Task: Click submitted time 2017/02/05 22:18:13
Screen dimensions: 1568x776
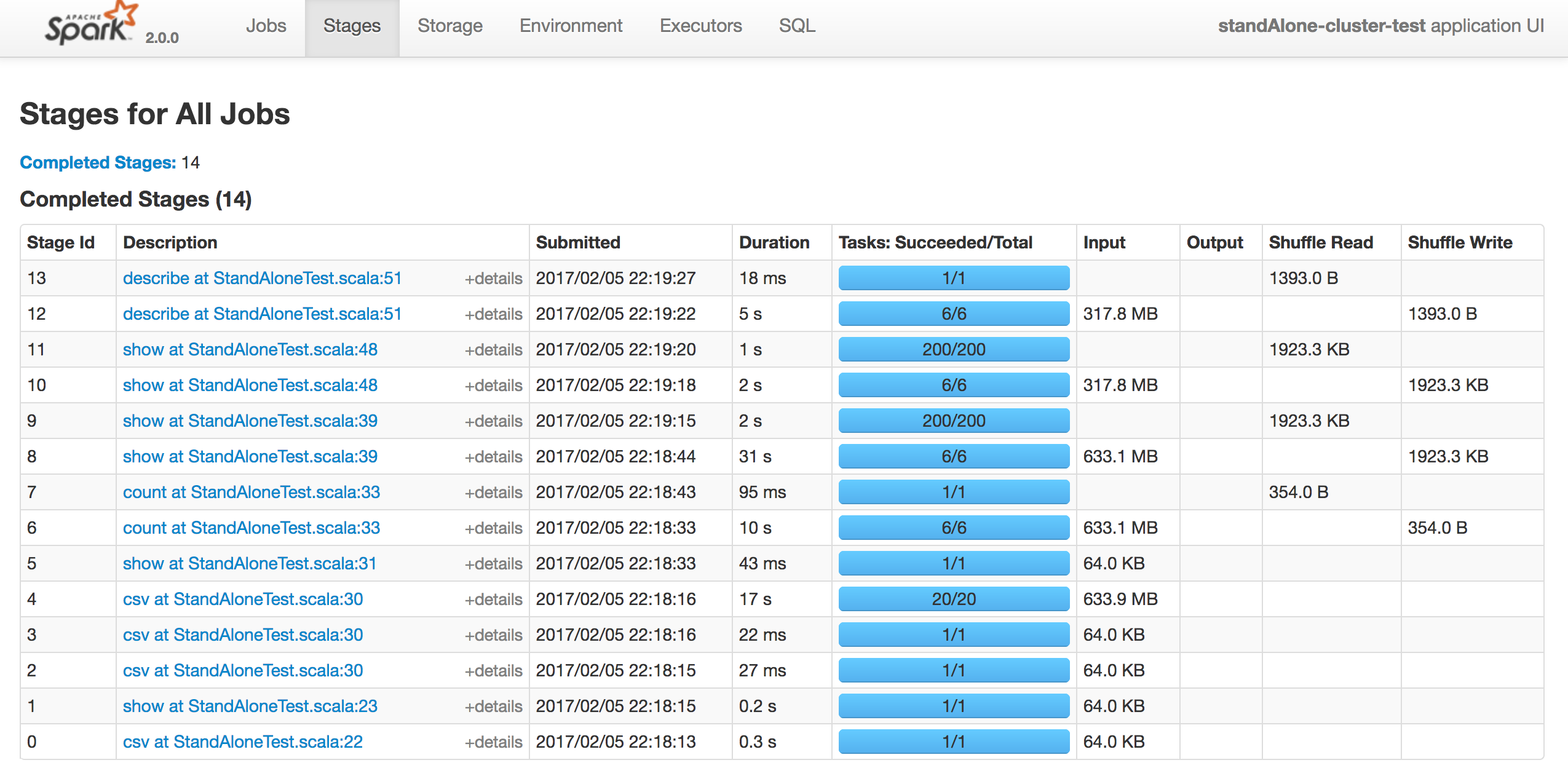Action: pos(616,742)
